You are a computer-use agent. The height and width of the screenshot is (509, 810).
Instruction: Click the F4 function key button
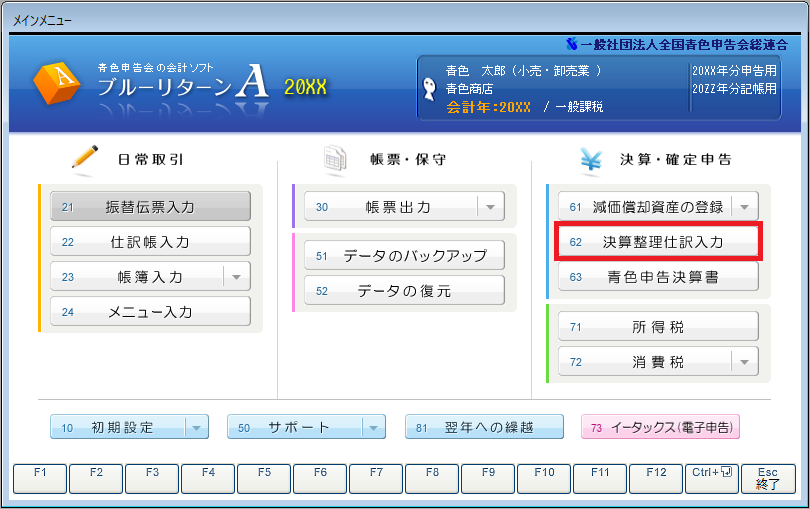208,479
